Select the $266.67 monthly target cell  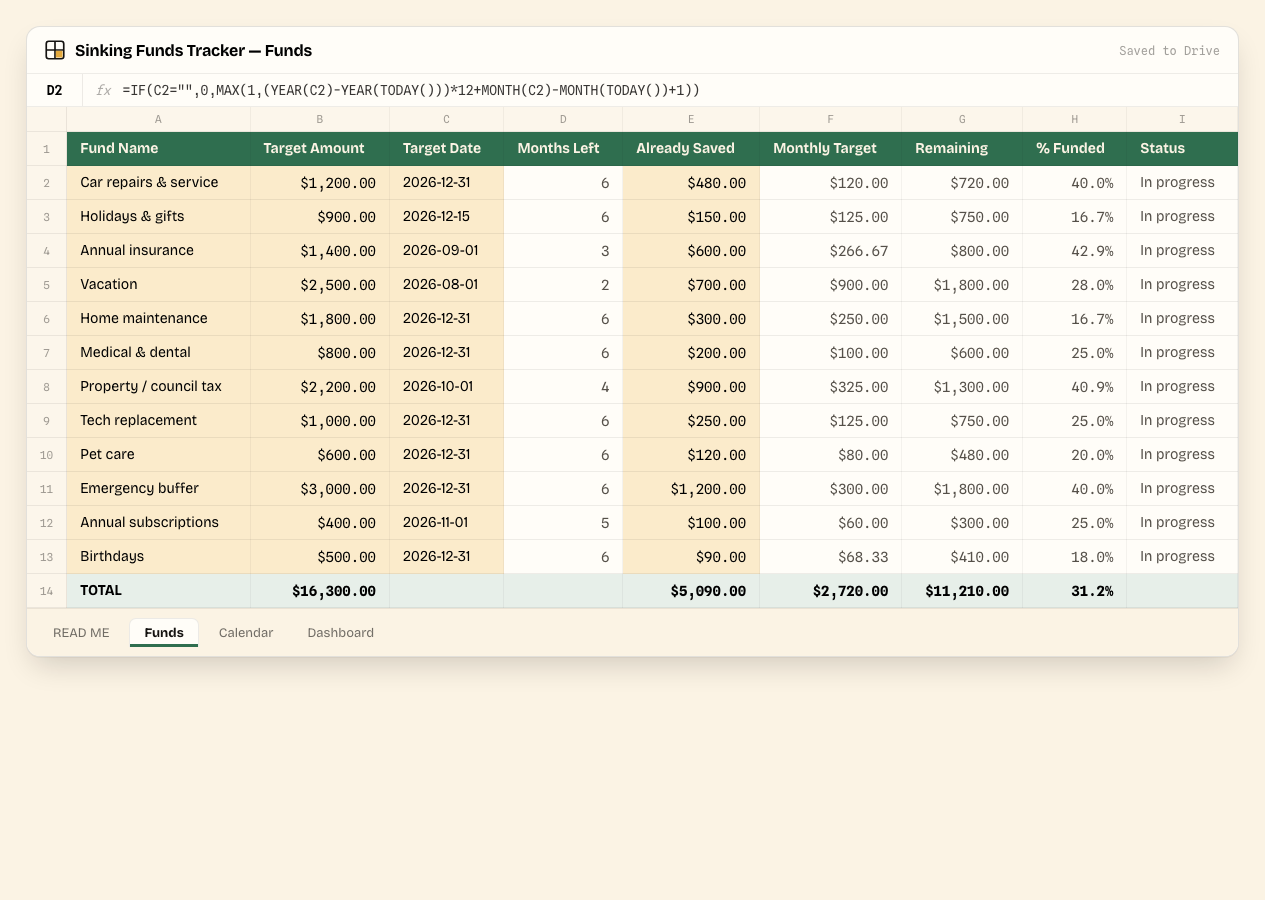tap(831, 251)
